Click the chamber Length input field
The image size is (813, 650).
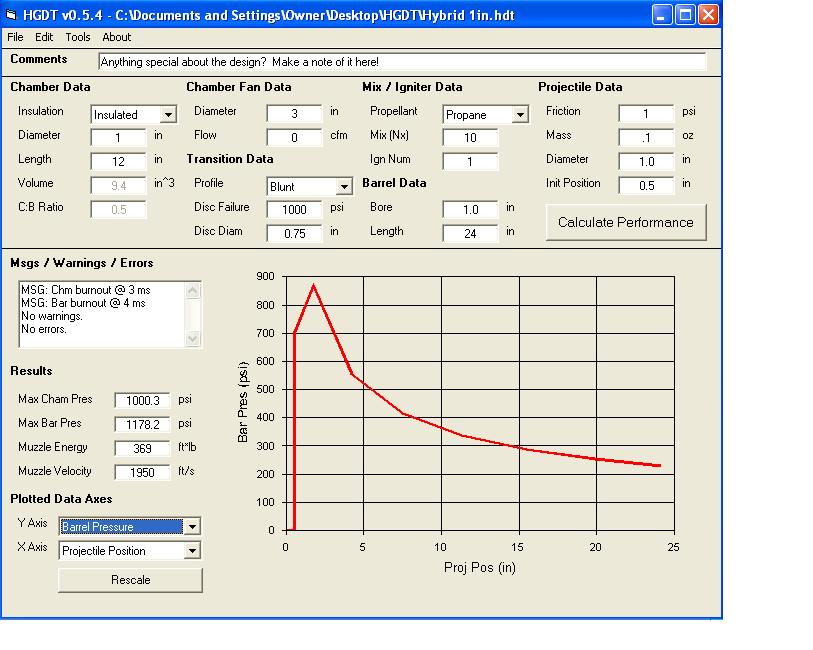(118, 162)
